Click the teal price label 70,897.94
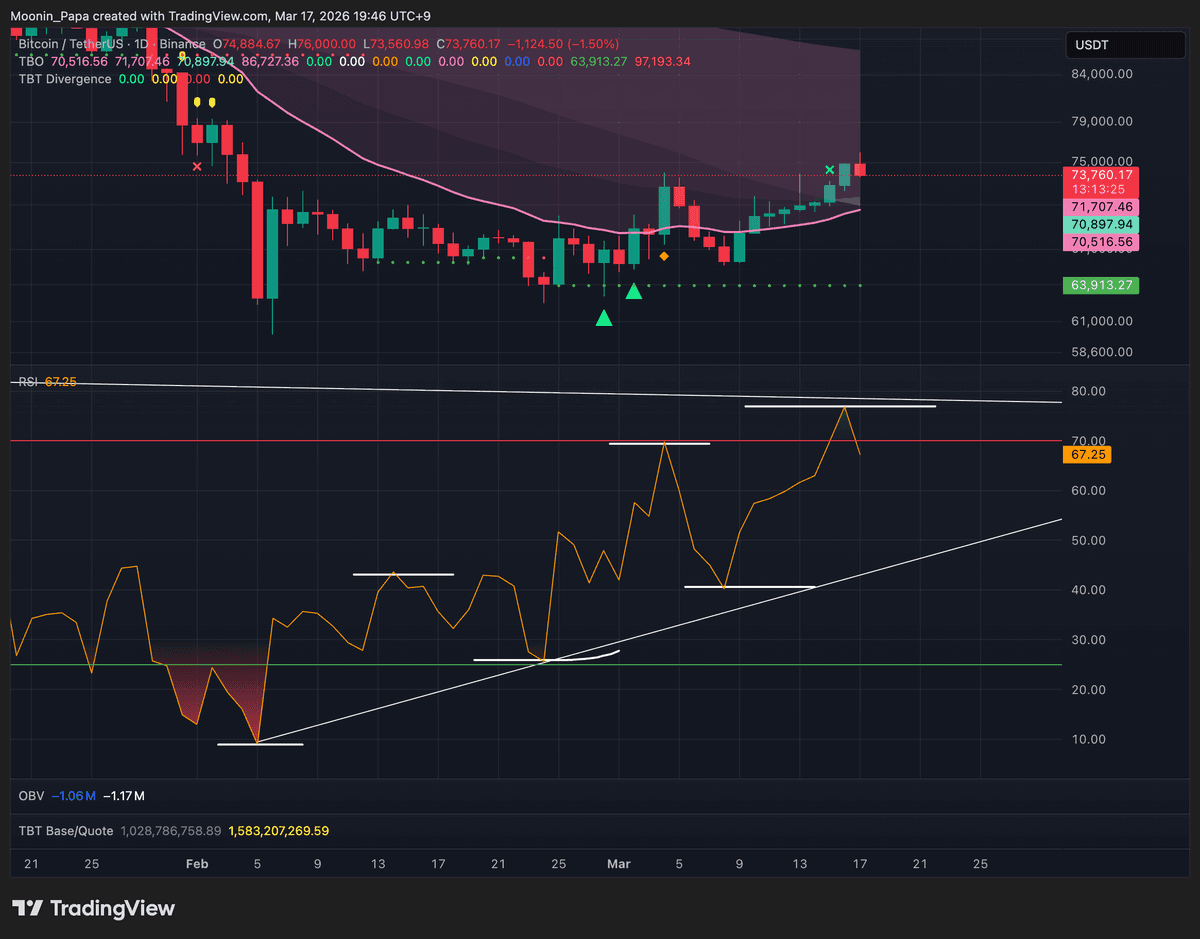1200x939 pixels. [x=1099, y=223]
